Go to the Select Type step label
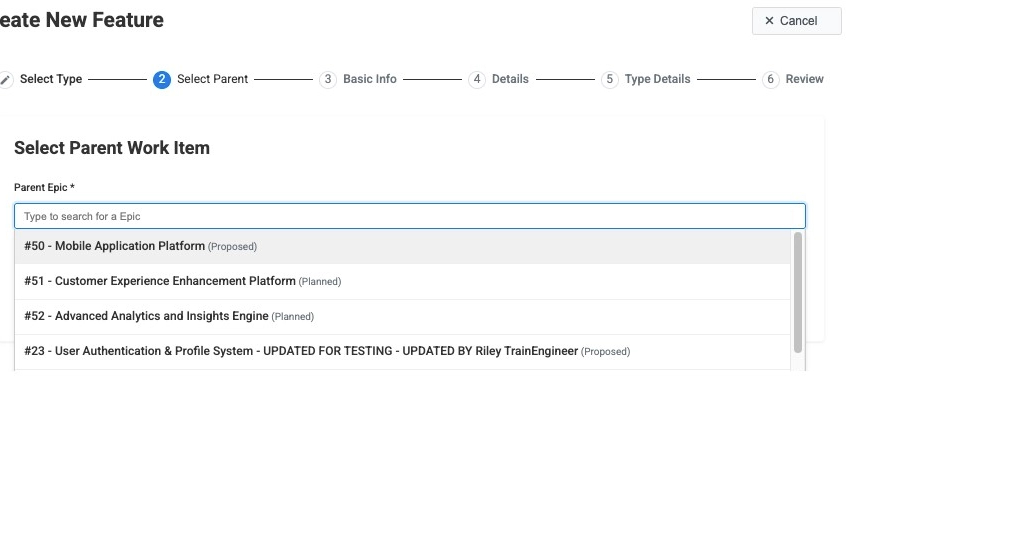1032x547 pixels. click(x=51, y=80)
